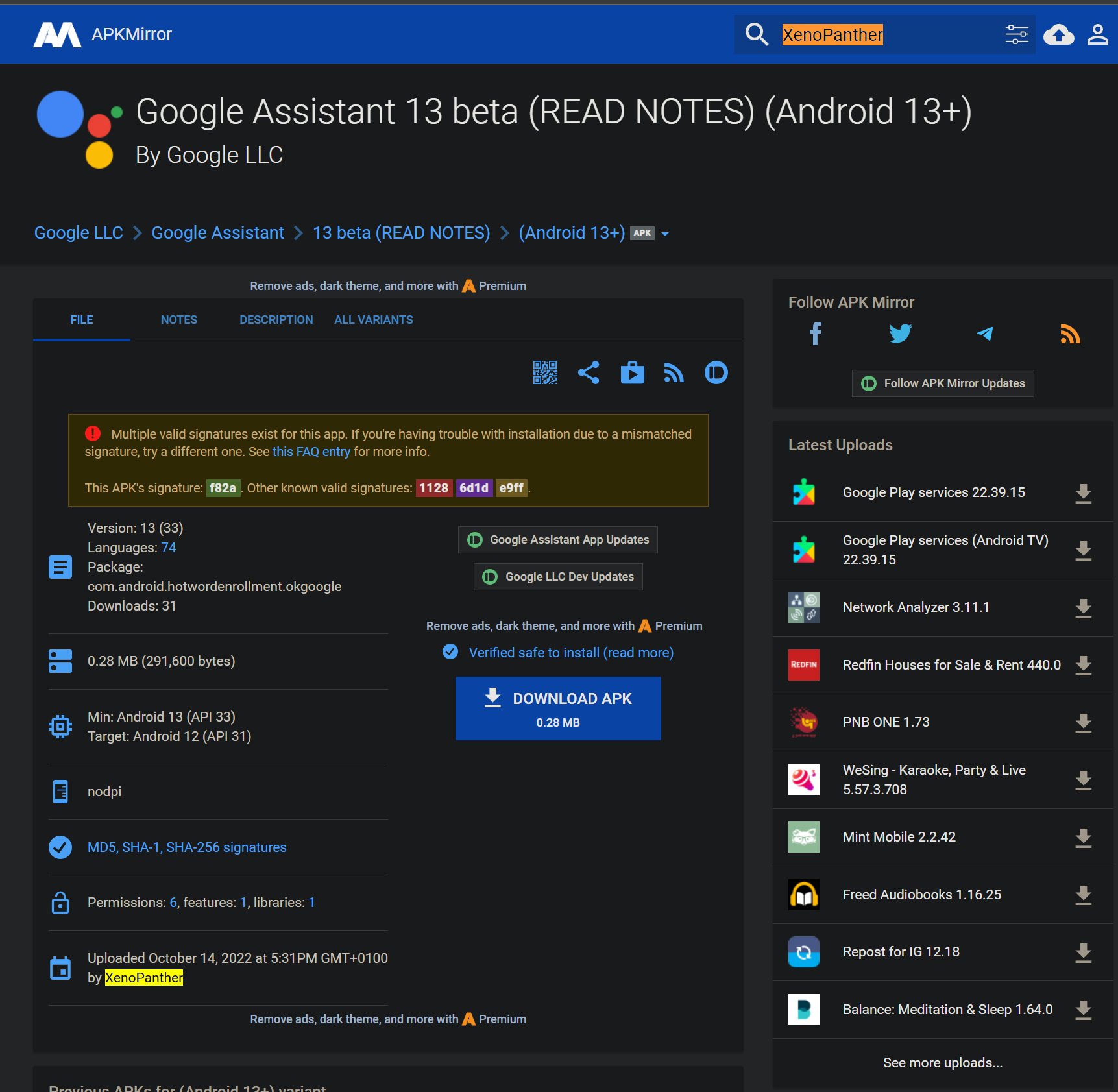Click the Google Assistant app logo
The width and height of the screenshot is (1118, 1092).
(x=79, y=130)
